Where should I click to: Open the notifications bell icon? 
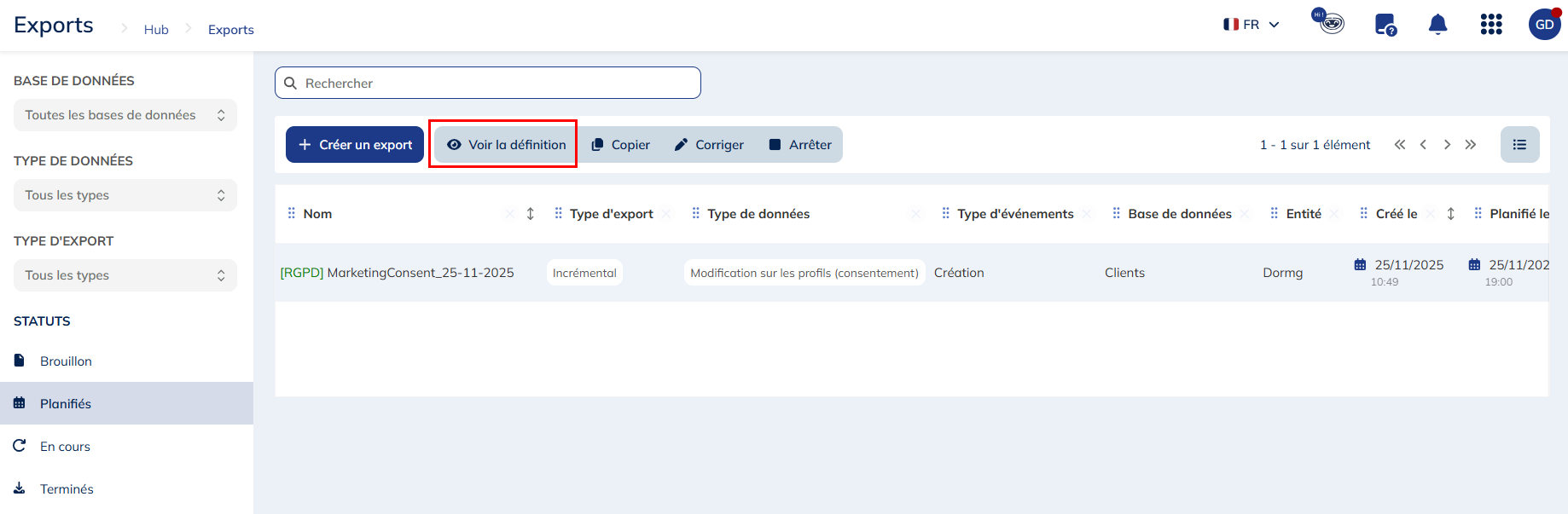1437,25
